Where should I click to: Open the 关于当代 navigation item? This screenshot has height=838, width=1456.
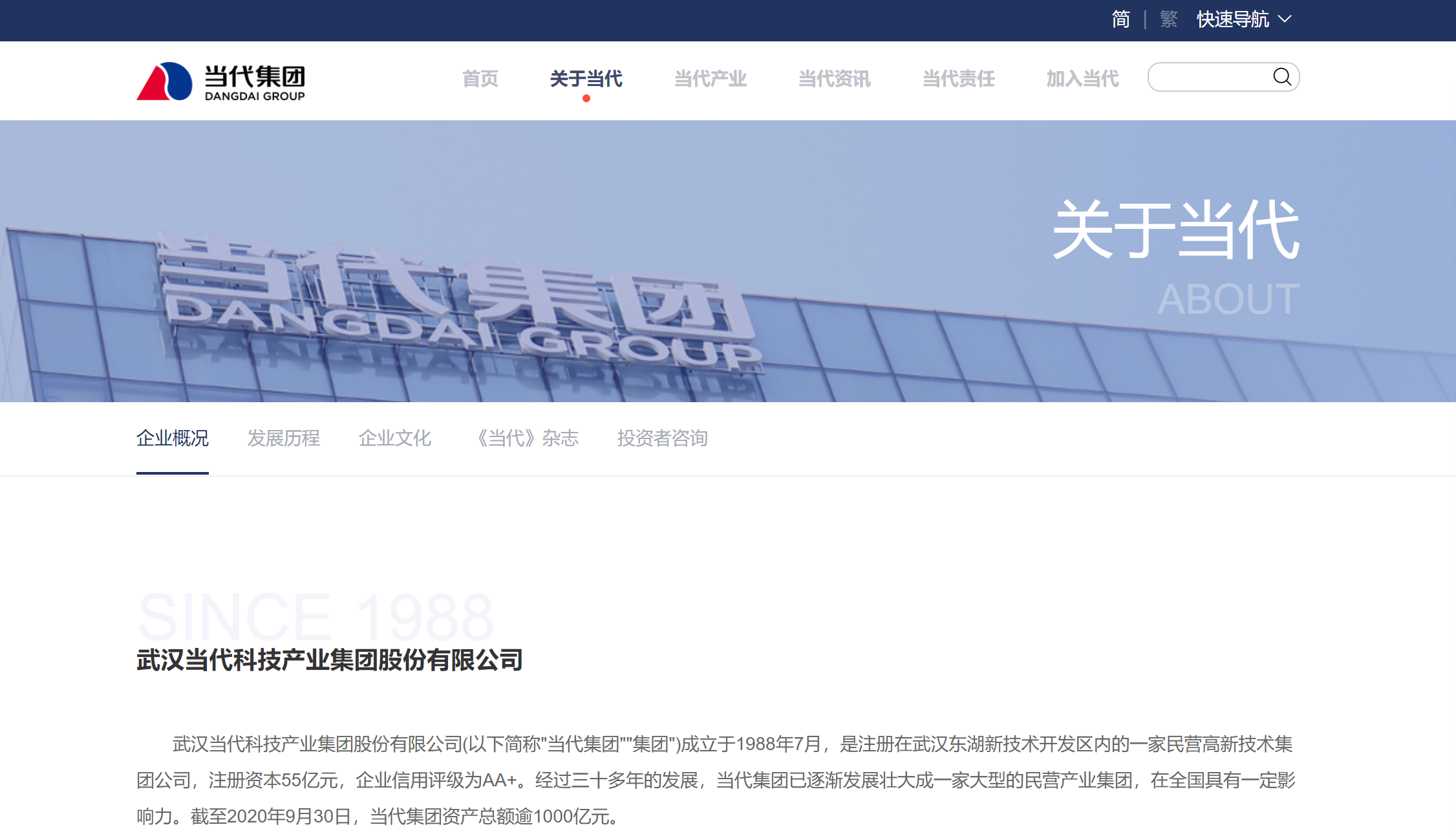(586, 78)
